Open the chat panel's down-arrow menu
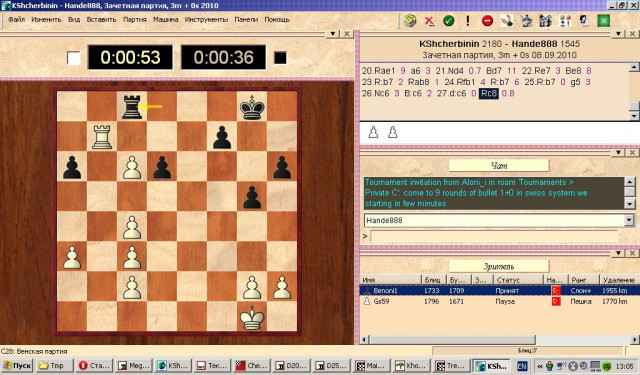This screenshot has height=375, width=640. point(618,153)
